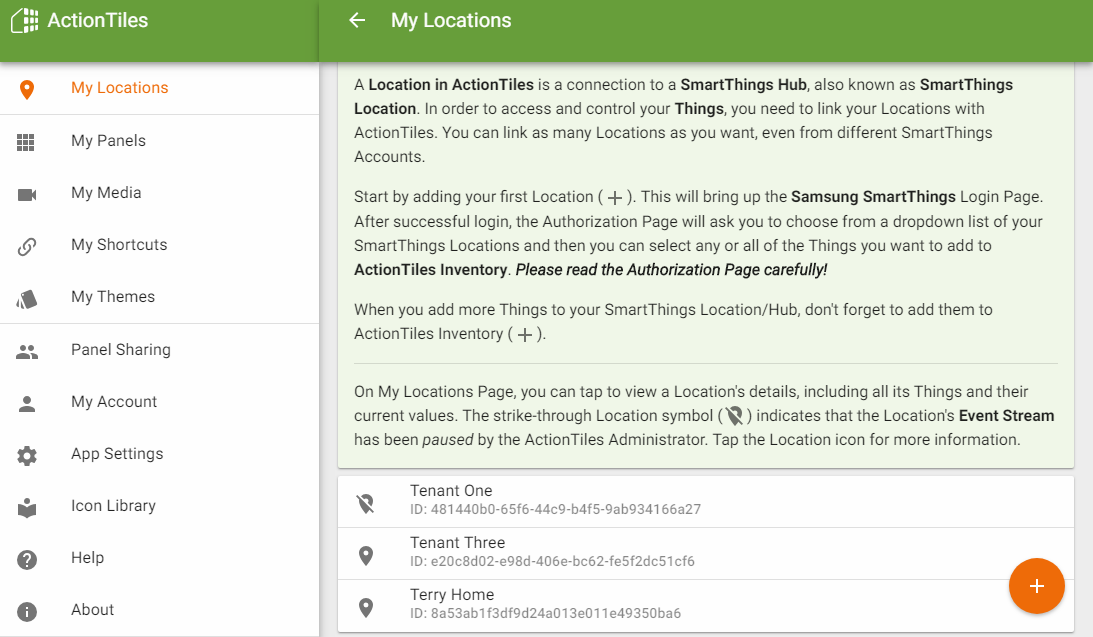Image resolution: width=1093 pixels, height=637 pixels.
Task: Click the My Media camera icon
Action: tap(26, 194)
